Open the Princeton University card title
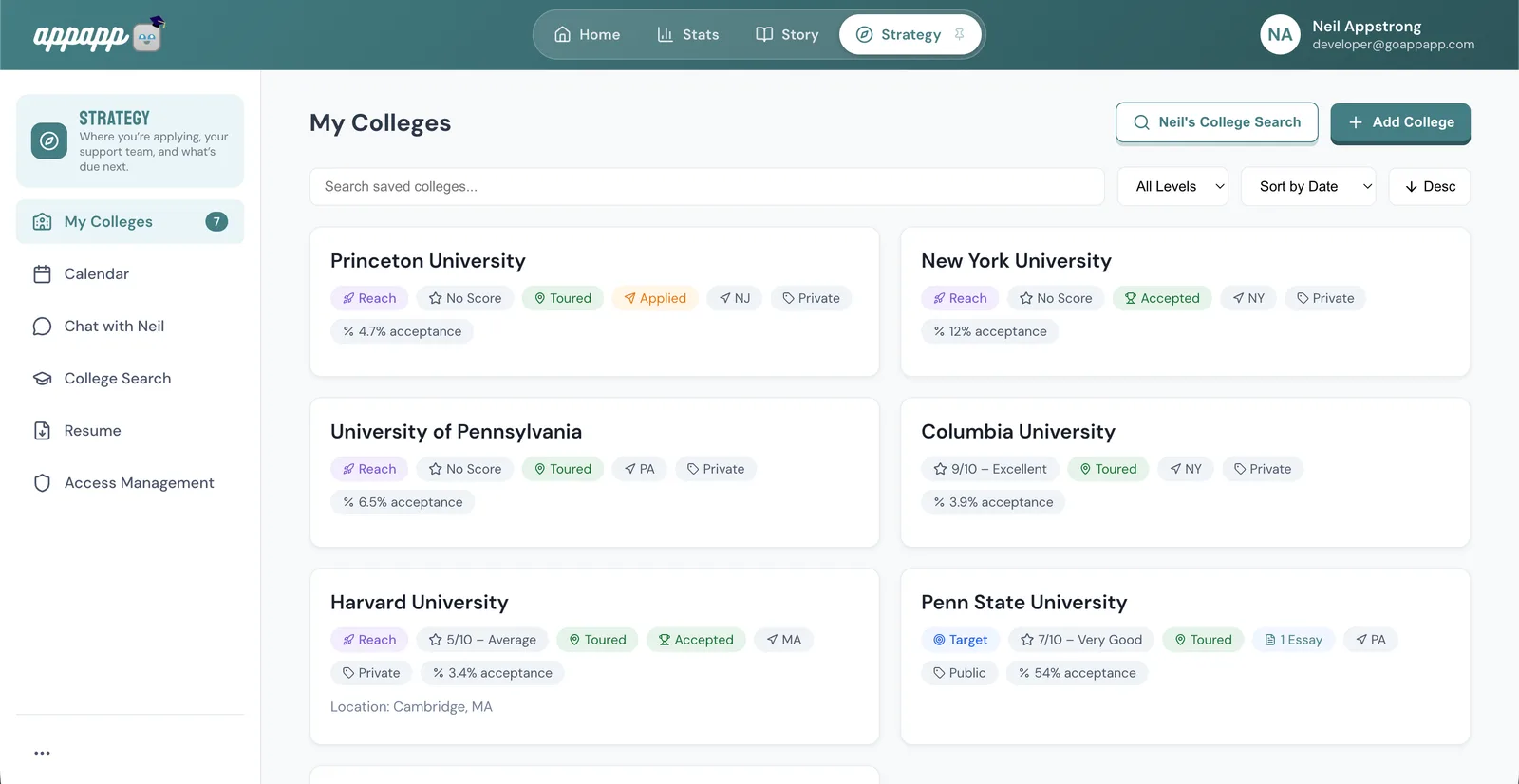This screenshot has height=784, width=1519. (x=428, y=261)
